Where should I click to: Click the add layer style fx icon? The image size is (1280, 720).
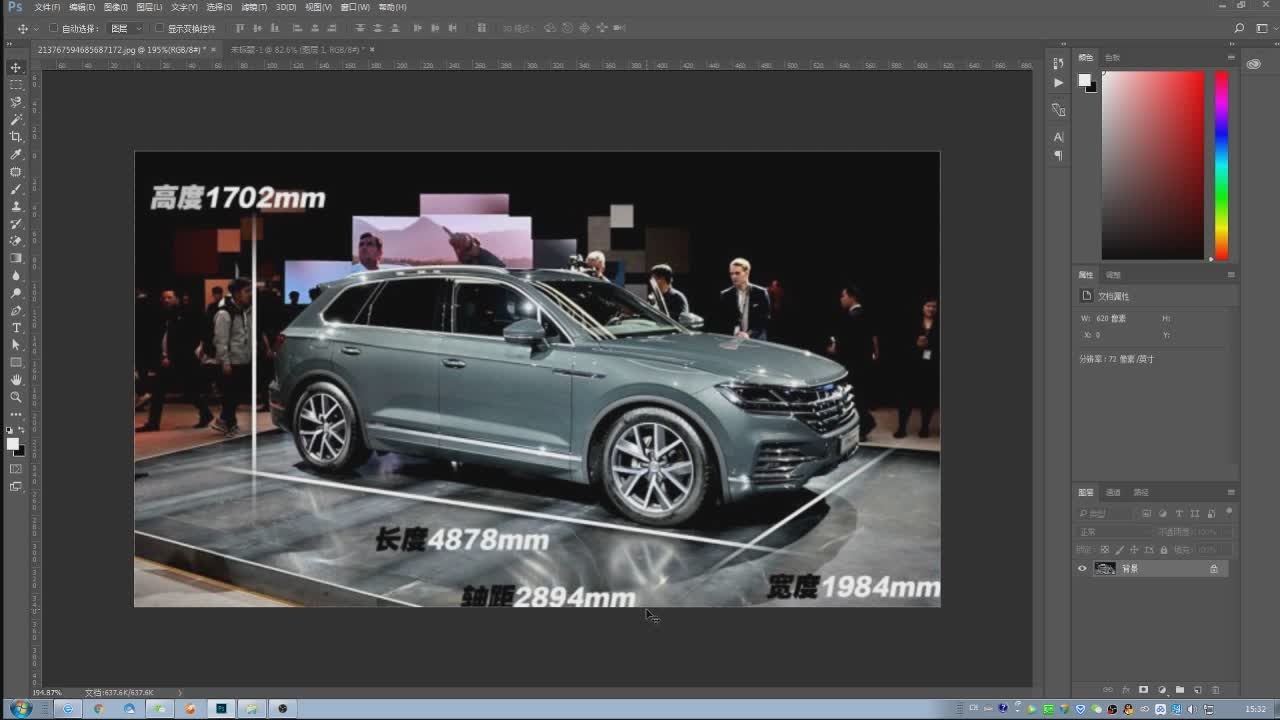pos(1126,690)
